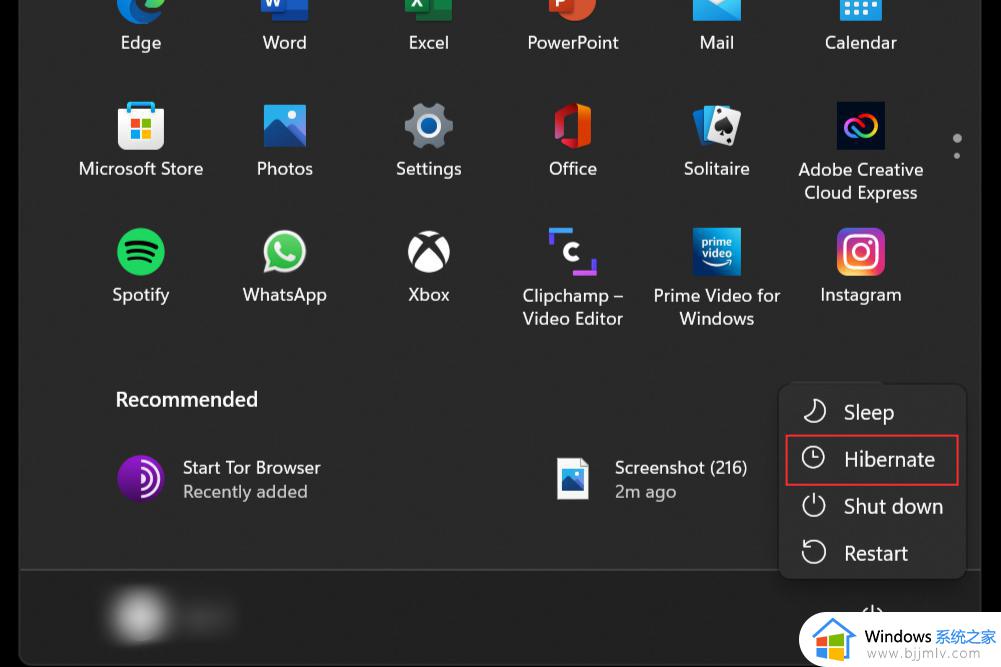1001x667 pixels.
Task: Open Adobe Creative Cloud Express
Action: point(861,152)
